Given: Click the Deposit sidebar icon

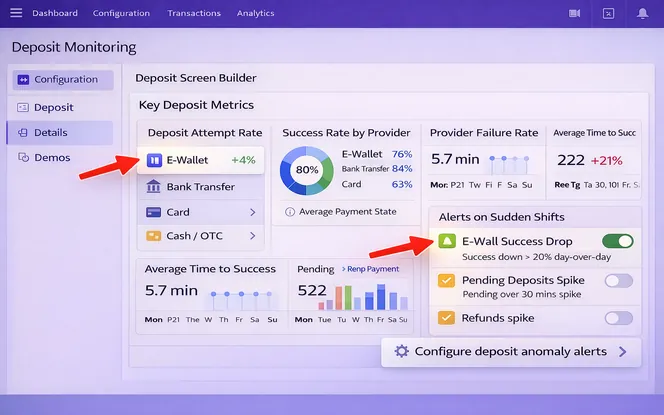Looking at the screenshot, I should [x=23, y=107].
